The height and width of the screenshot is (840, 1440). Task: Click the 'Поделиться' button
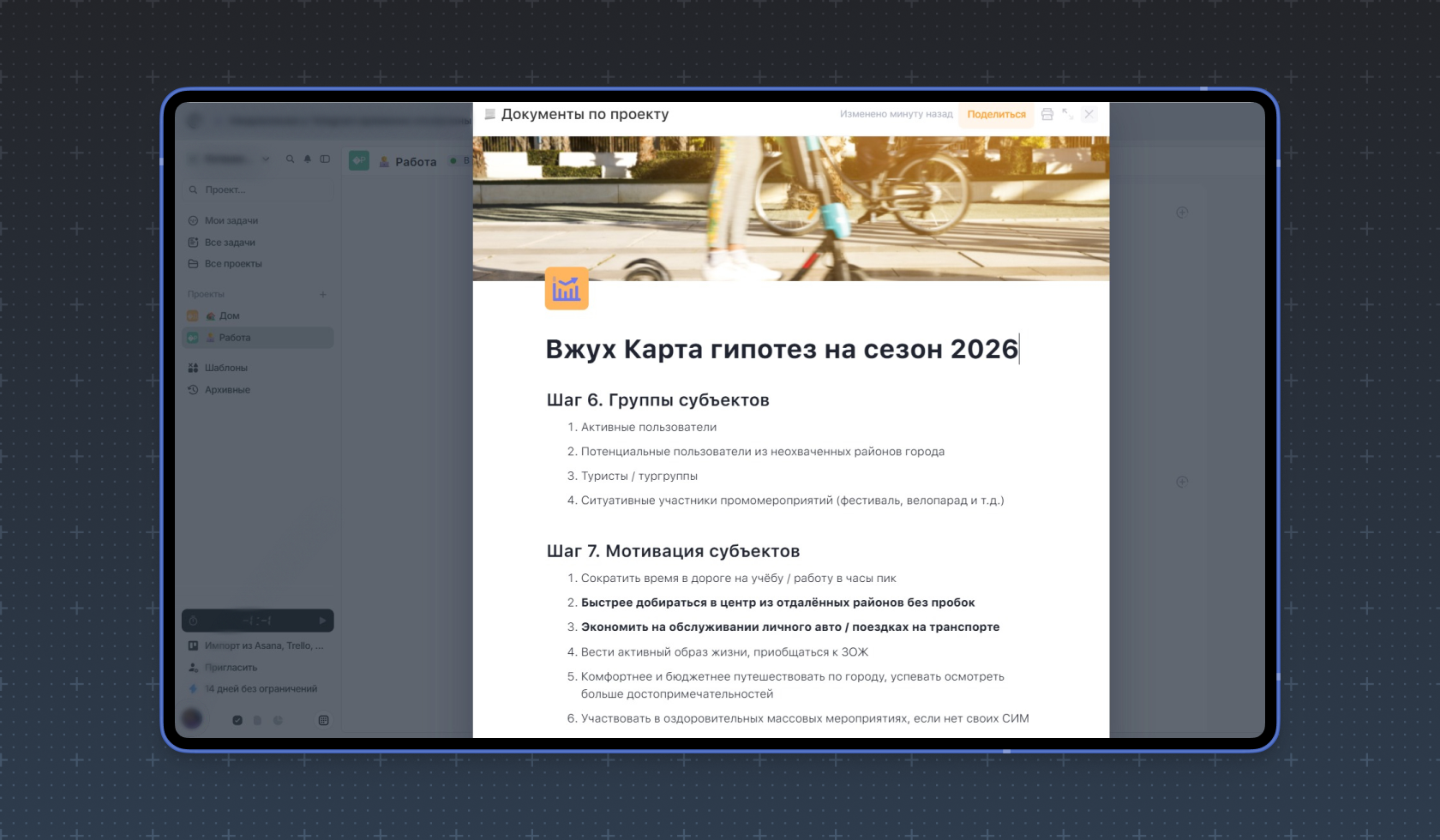[996, 114]
